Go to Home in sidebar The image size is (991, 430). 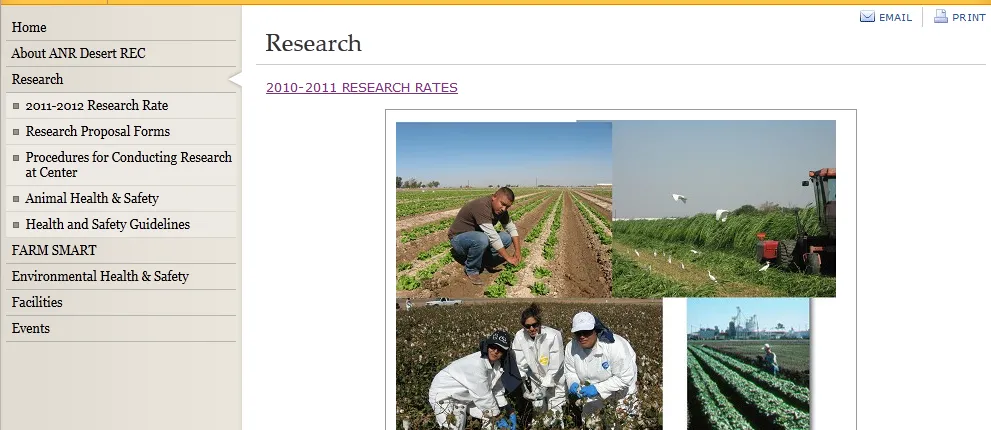29,27
